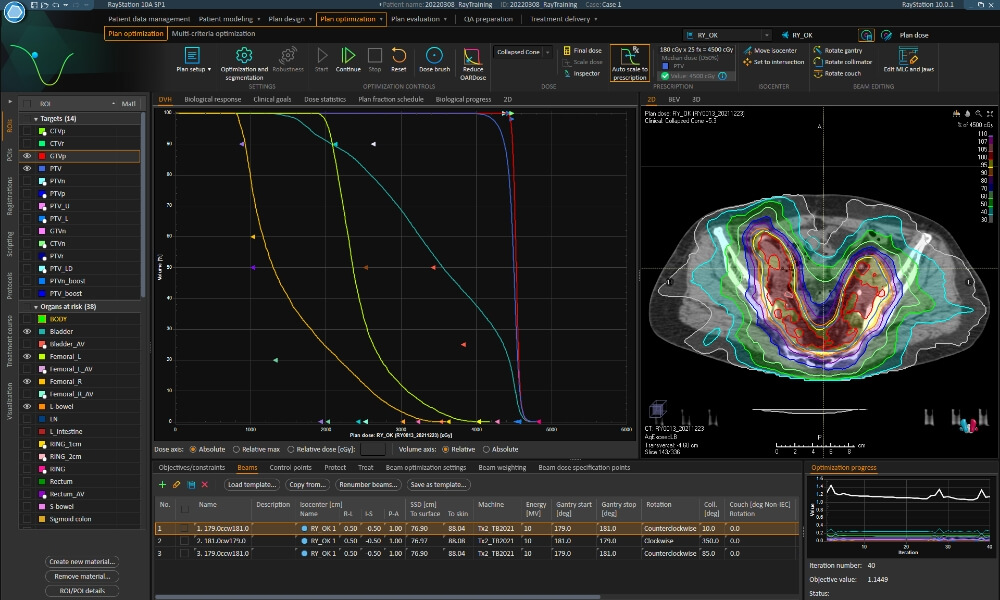Open Robustness settings
Image resolution: width=1000 pixels, height=600 pixels.
288,59
